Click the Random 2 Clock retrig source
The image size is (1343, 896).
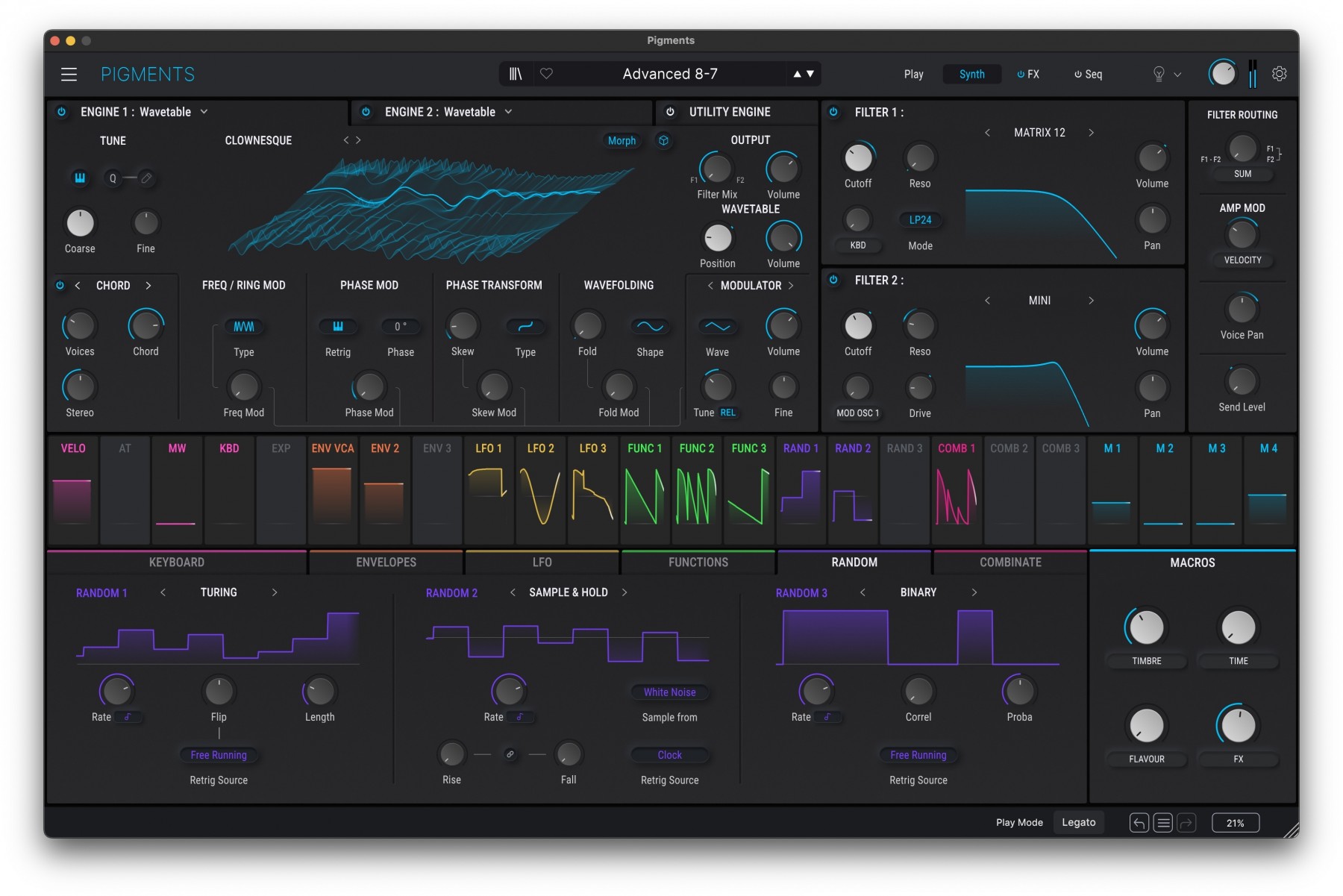pyautogui.click(x=670, y=755)
